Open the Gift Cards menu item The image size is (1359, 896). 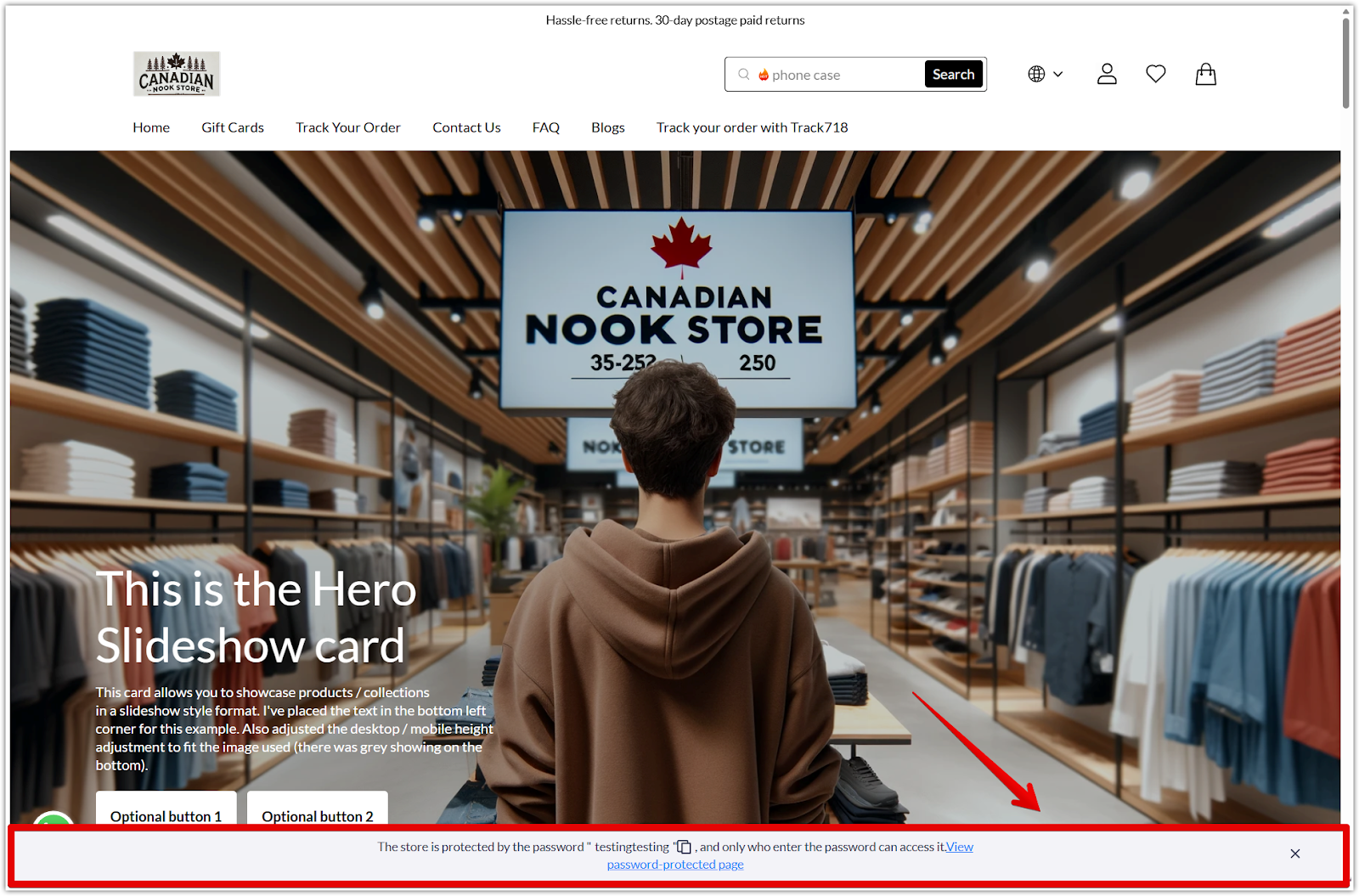(x=233, y=127)
